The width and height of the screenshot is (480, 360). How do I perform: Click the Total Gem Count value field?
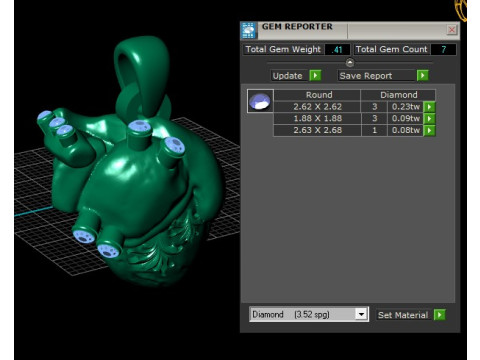coord(443,50)
